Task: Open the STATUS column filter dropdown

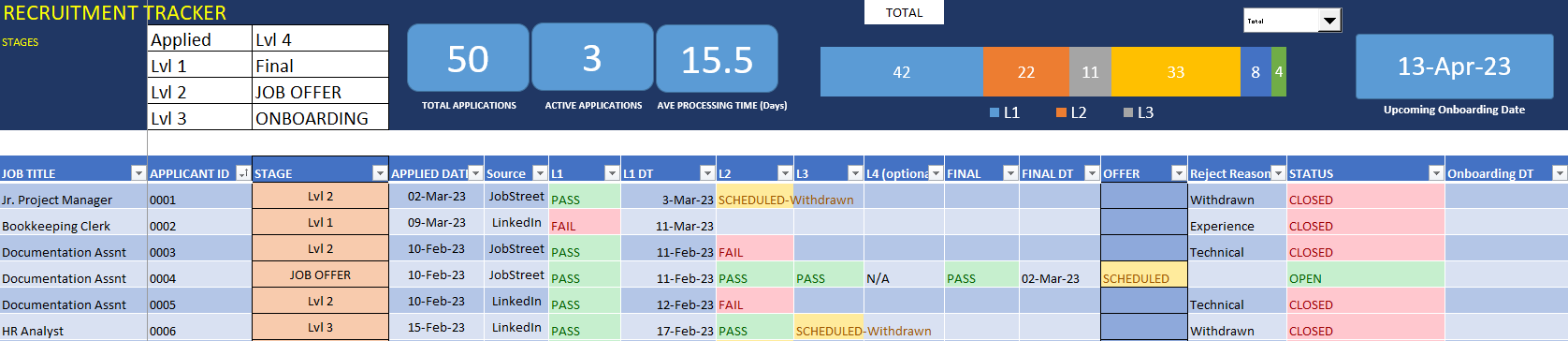Action: 1436,173
